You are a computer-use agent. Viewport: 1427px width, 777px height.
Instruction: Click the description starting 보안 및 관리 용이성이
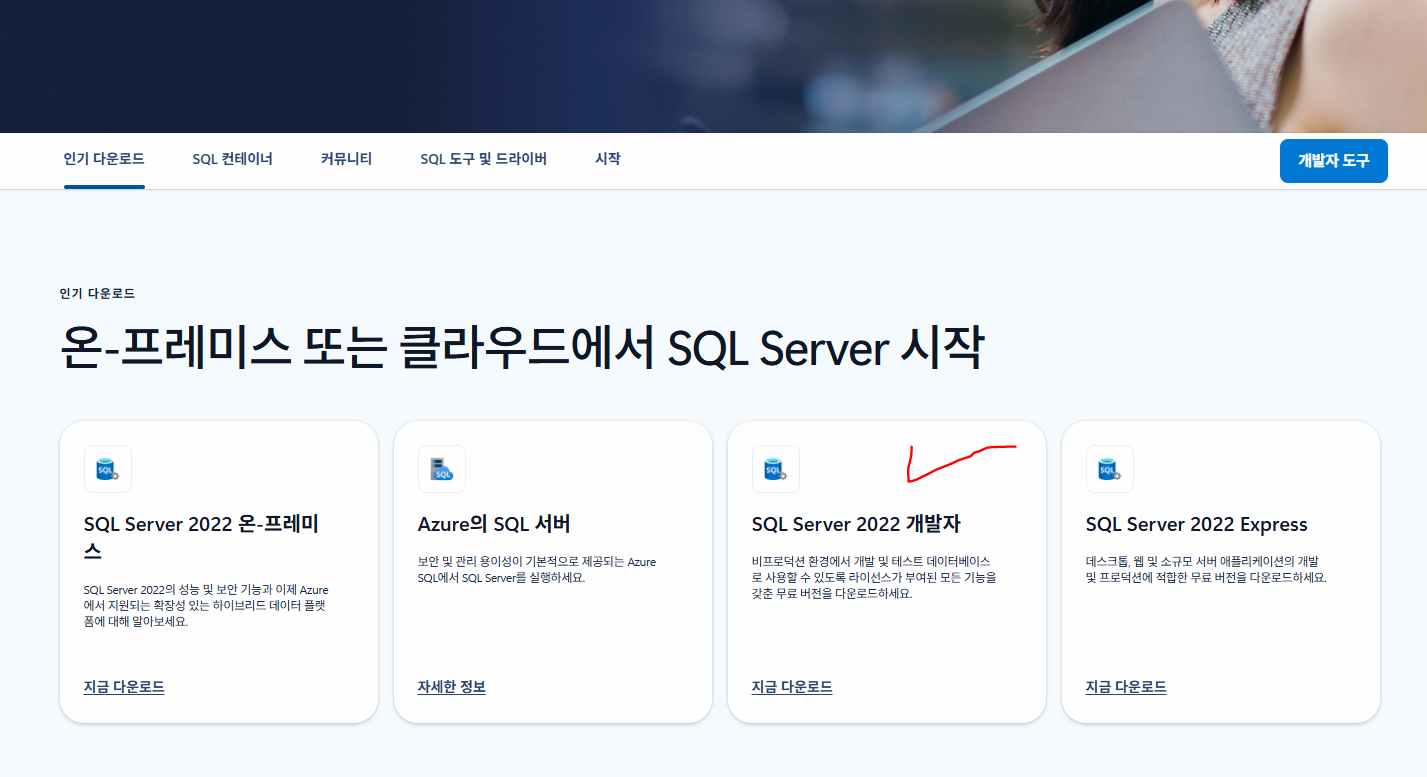537,570
